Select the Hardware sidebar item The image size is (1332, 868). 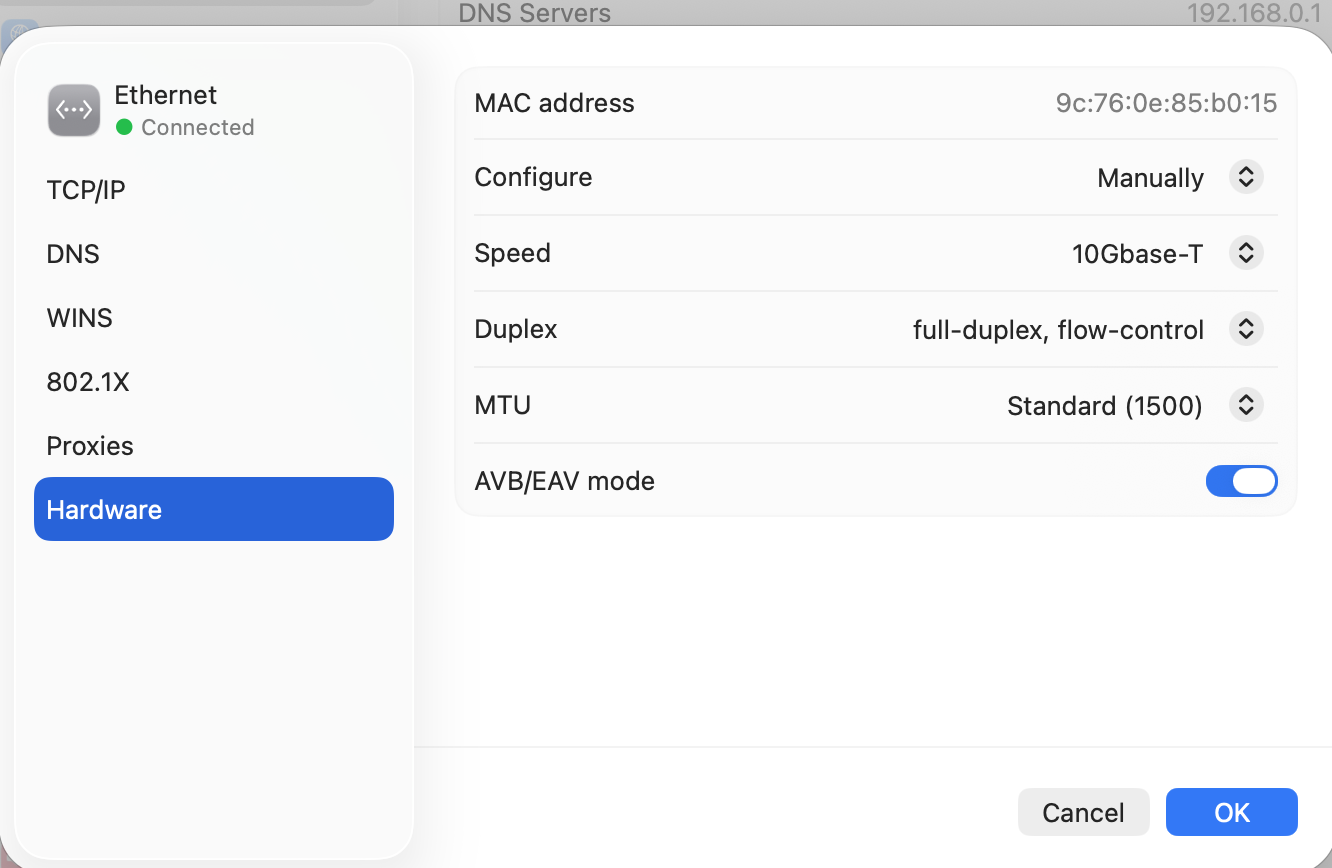[x=213, y=509]
